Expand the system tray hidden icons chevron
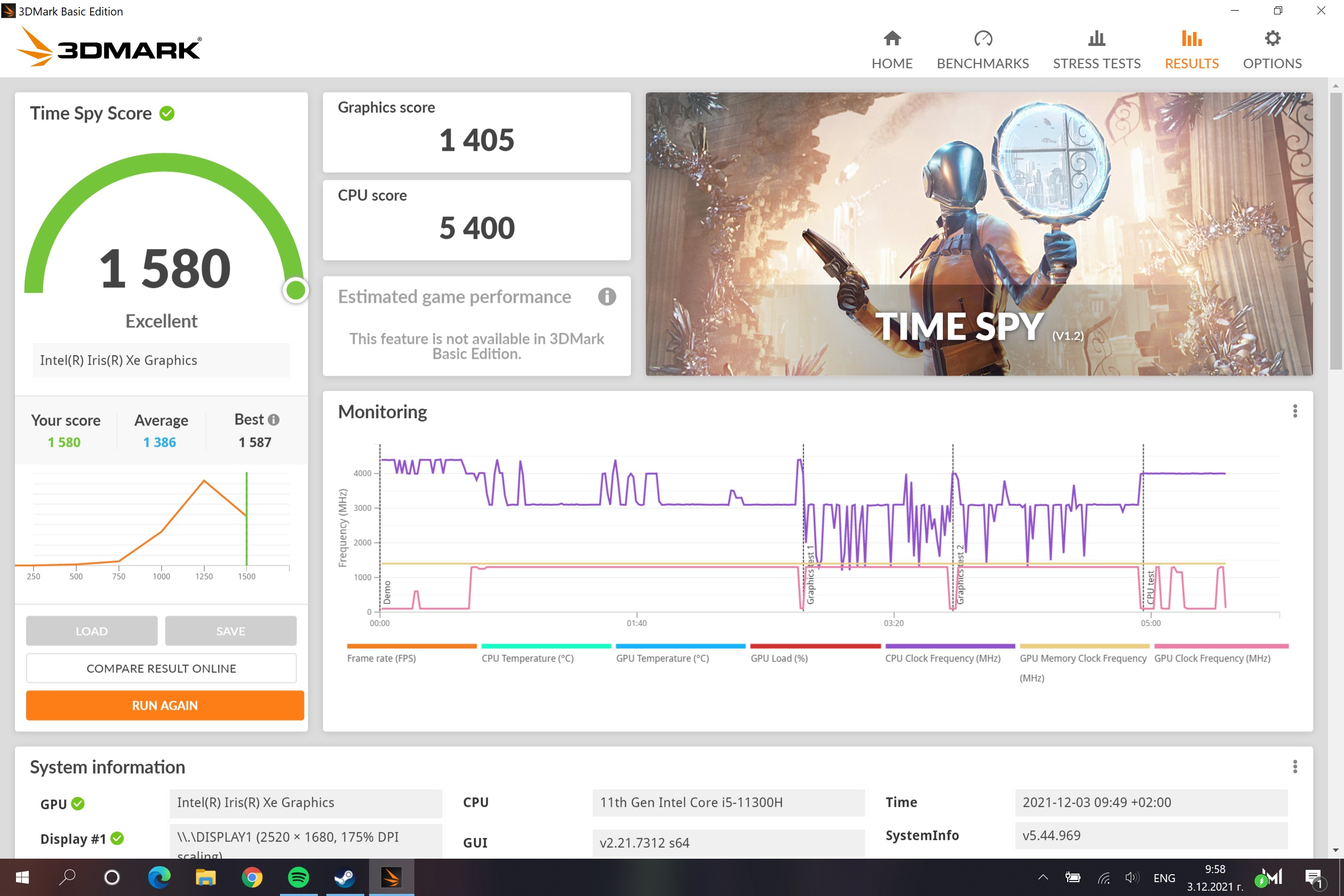Viewport: 1344px width, 896px height. (1043, 877)
